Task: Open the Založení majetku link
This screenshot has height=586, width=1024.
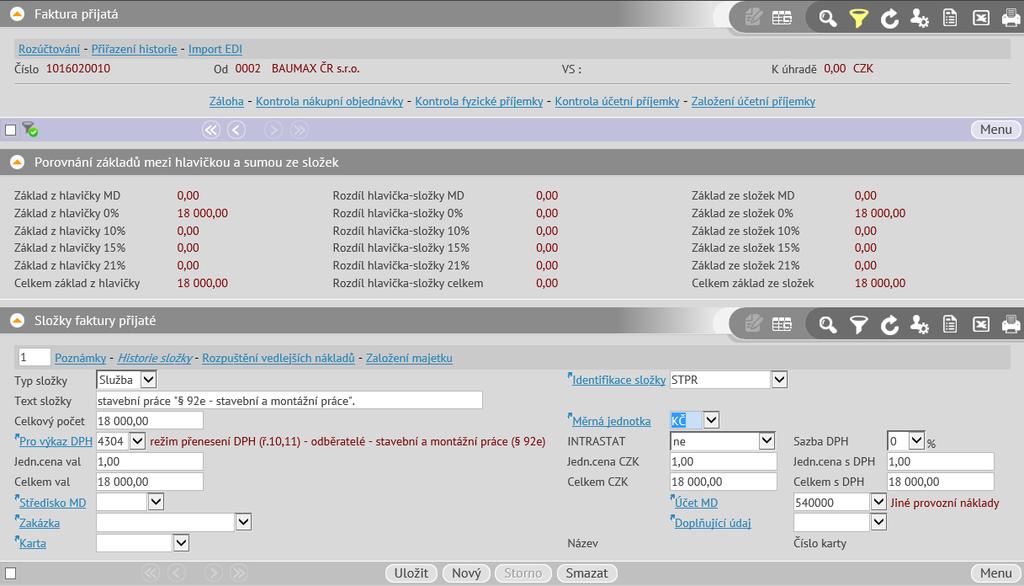Action: [409, 358]
